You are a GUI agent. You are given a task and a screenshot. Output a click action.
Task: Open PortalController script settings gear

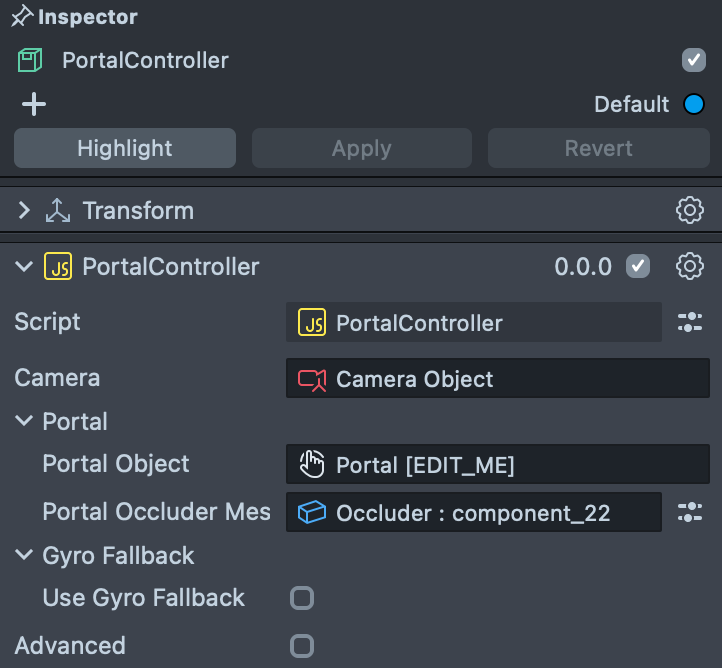pyautogui.click(x=690, y=266)
